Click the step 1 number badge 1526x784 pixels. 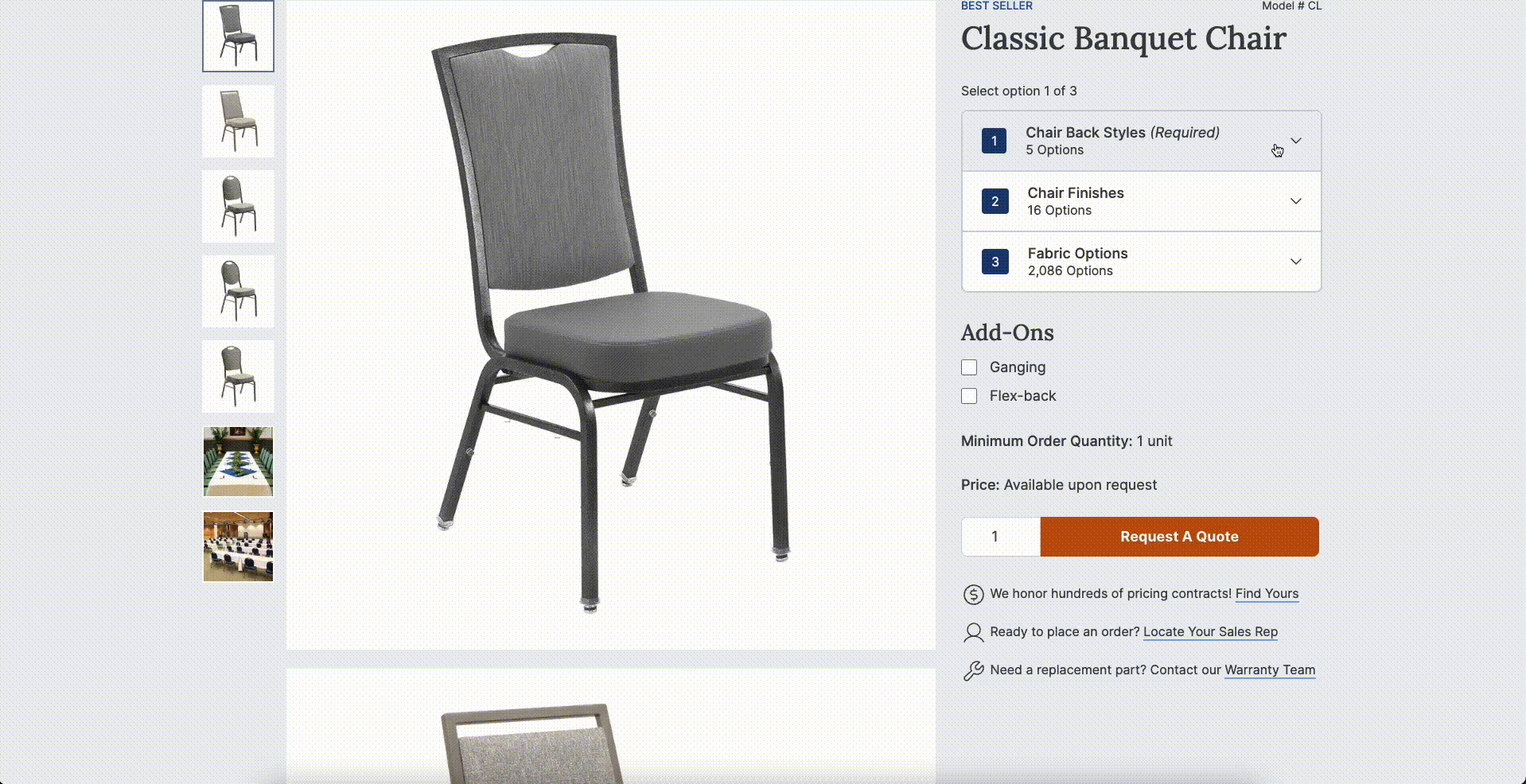[x=994, y=141]
